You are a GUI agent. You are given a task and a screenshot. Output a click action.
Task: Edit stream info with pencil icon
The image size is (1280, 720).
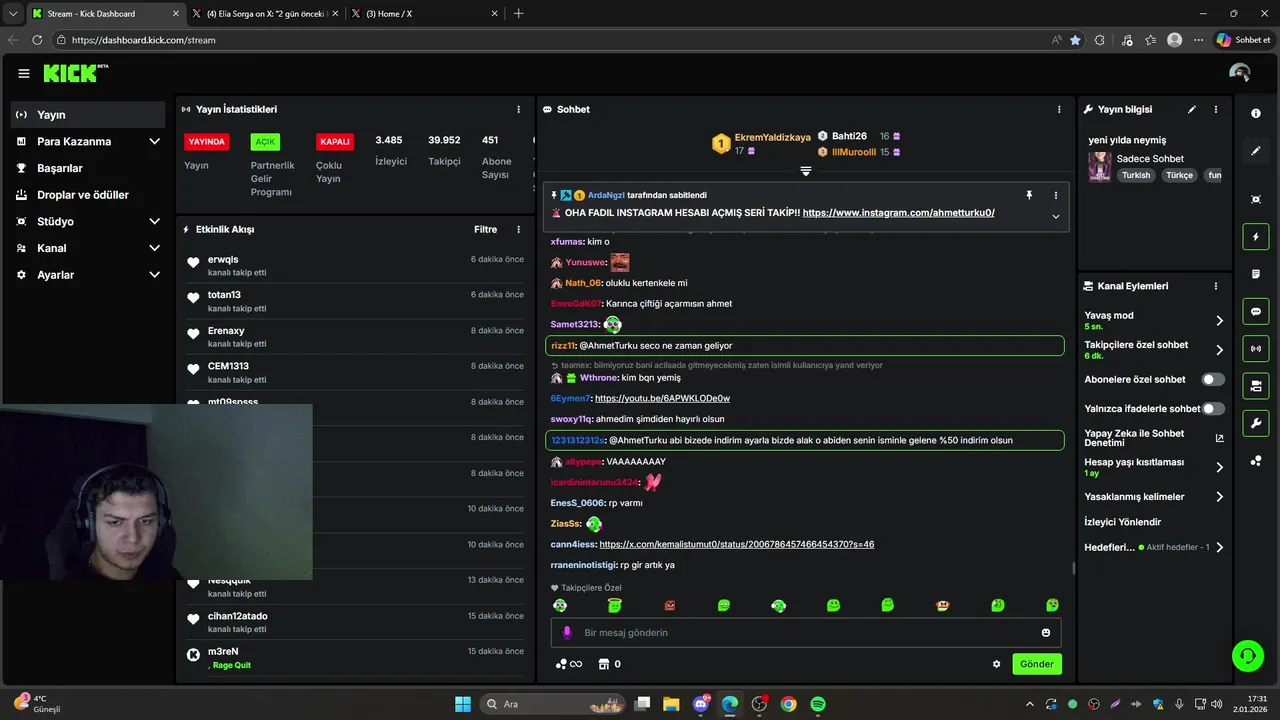tap(1191, 110)
